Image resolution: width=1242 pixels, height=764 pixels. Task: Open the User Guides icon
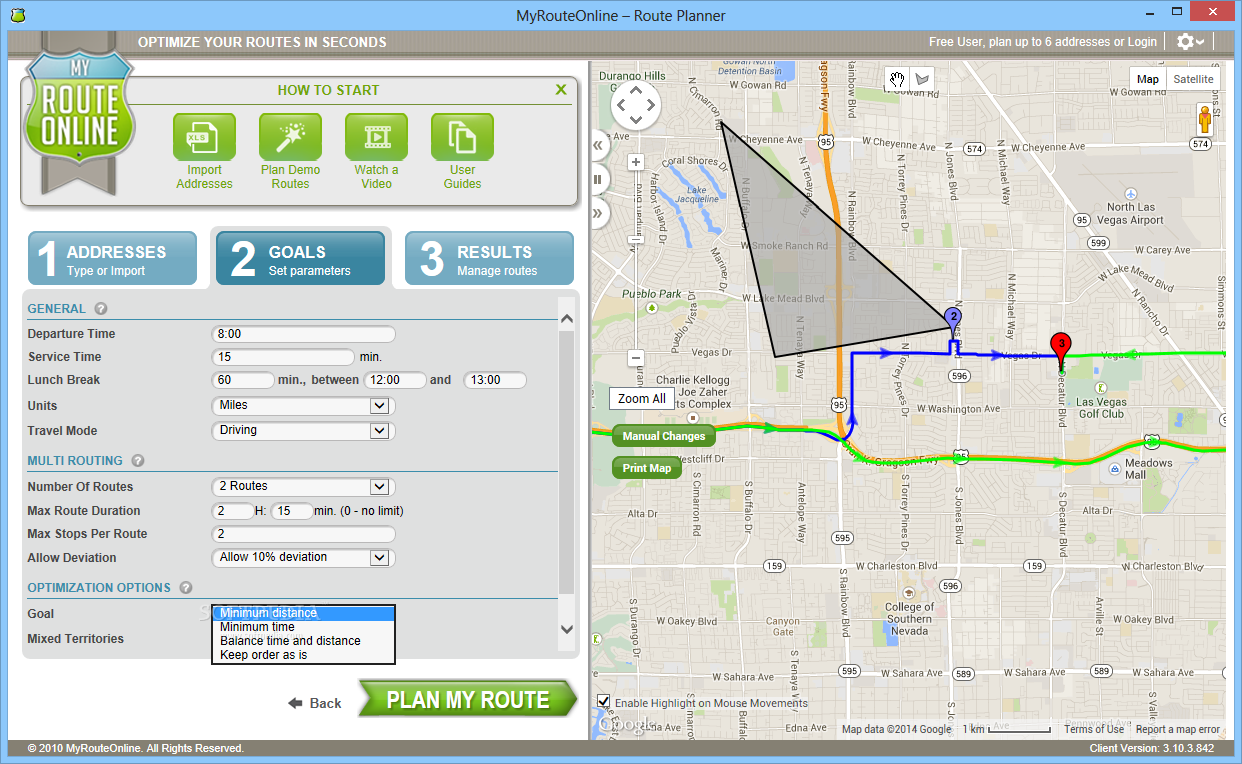tap(462, 137)
